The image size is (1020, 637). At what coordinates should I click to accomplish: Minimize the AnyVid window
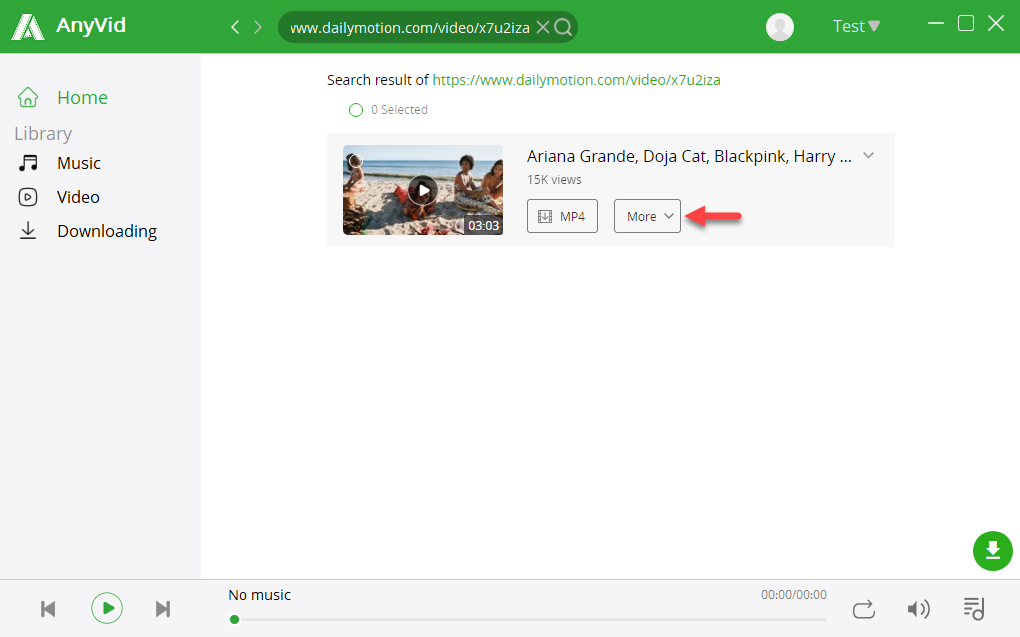click(x=935, y=23)
